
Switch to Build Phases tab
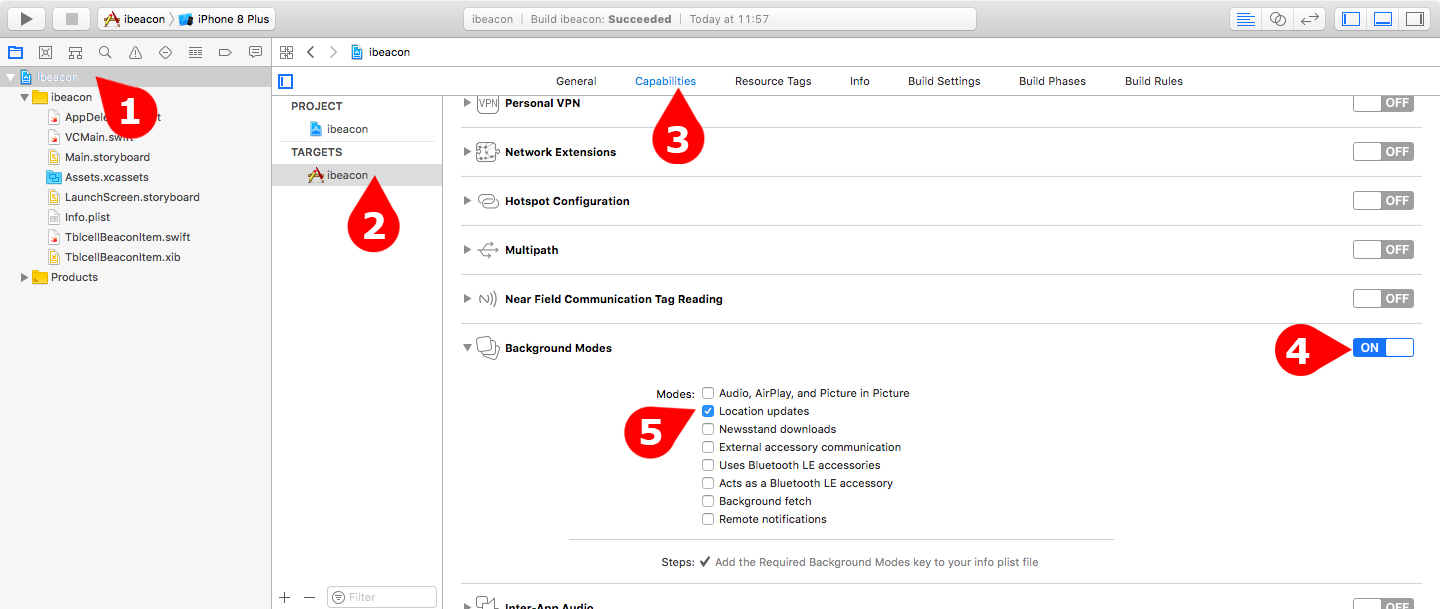click(1052, 81)
